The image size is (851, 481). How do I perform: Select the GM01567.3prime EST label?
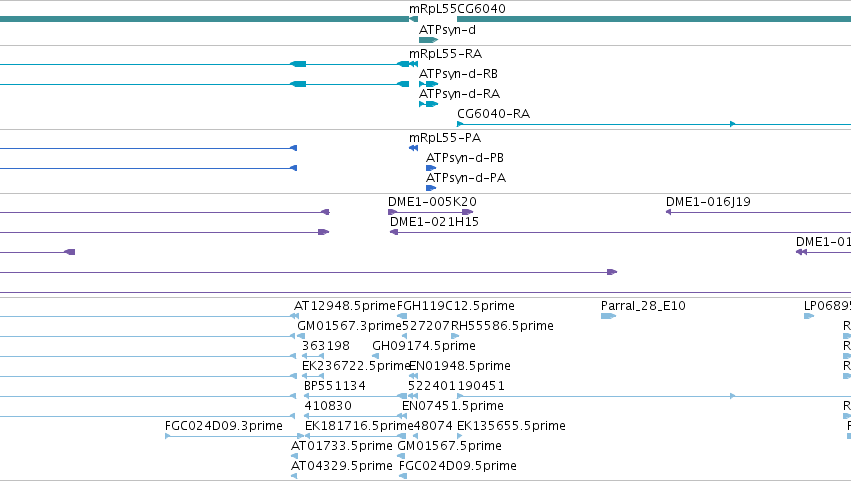click(x=350, y=326)
